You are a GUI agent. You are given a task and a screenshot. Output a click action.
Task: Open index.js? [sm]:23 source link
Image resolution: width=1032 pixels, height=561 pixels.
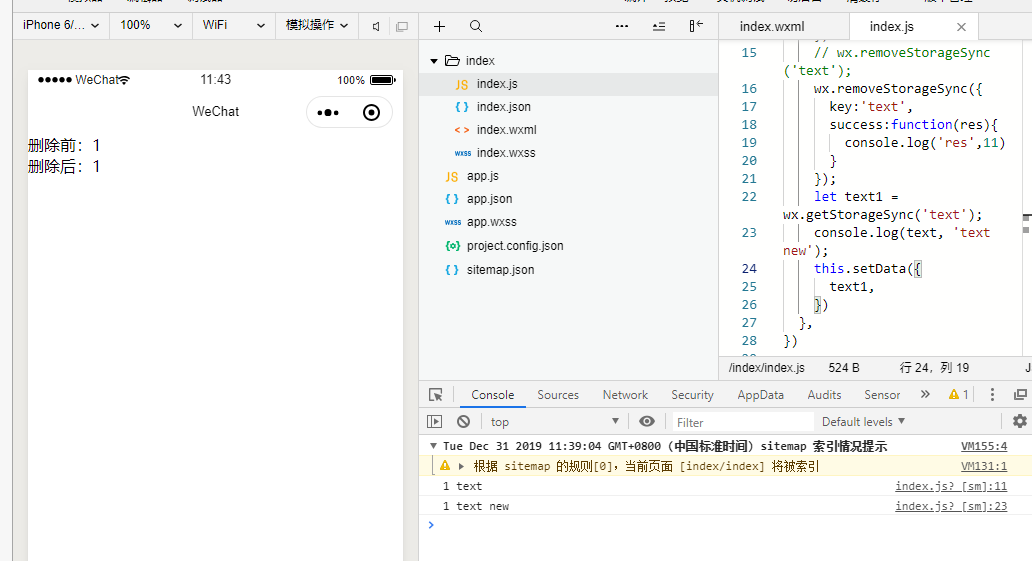951,506
